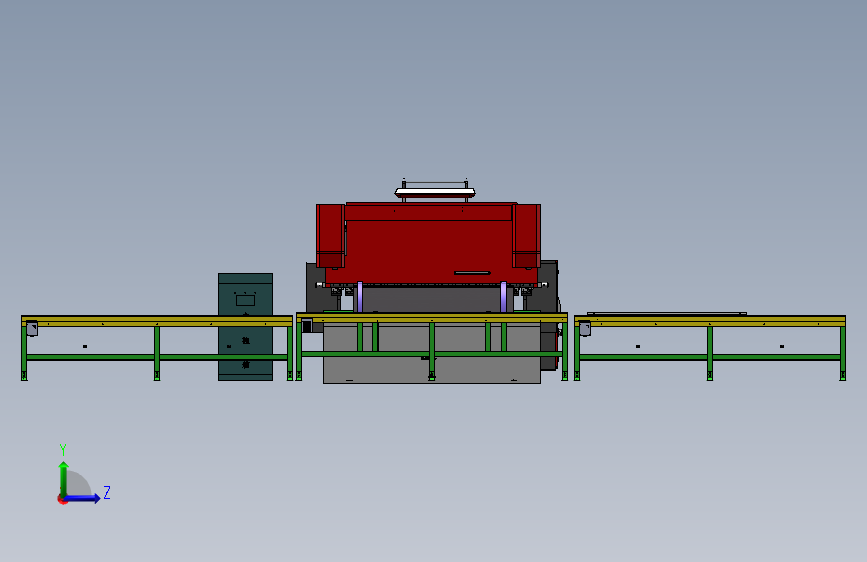Select the left table lower green crossbar
This screenshot has width=867, height=562.
tap(156, 357)
